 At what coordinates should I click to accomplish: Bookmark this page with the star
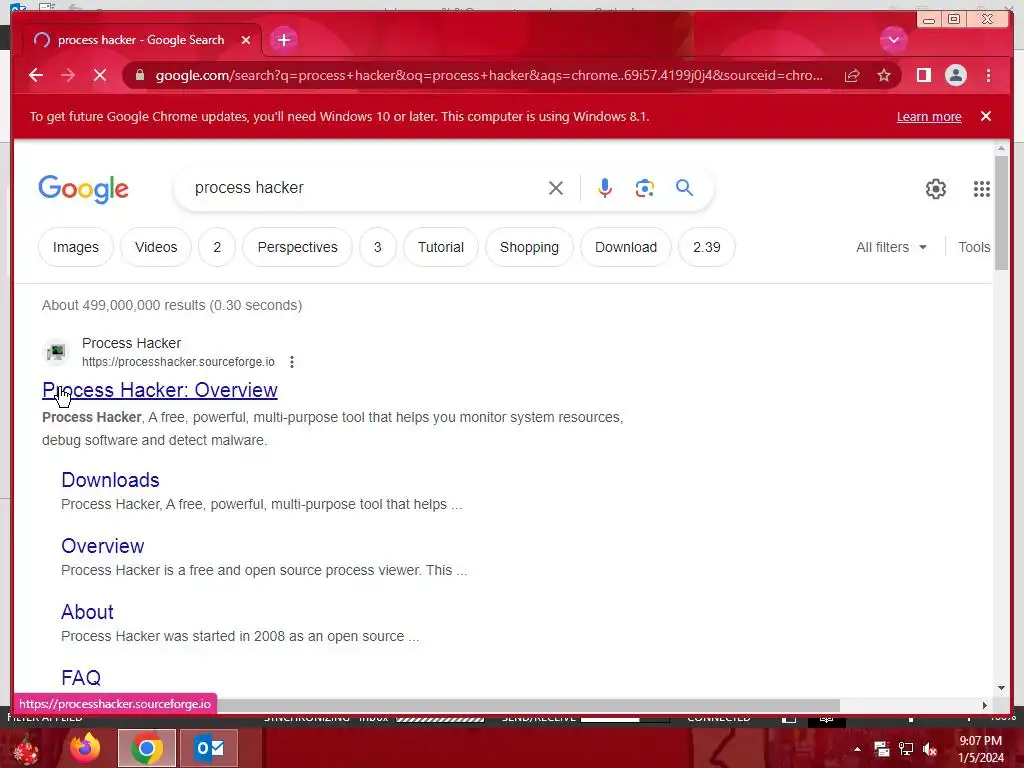(x=884, y=76)
